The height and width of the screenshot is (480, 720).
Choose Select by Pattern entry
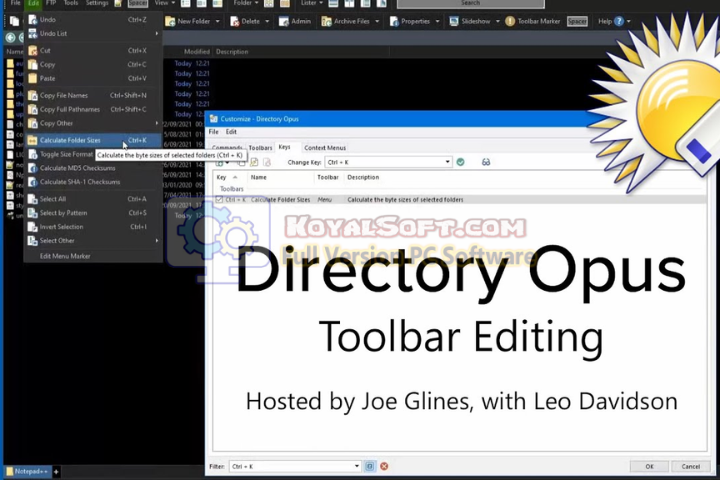[x=94, y=213]
